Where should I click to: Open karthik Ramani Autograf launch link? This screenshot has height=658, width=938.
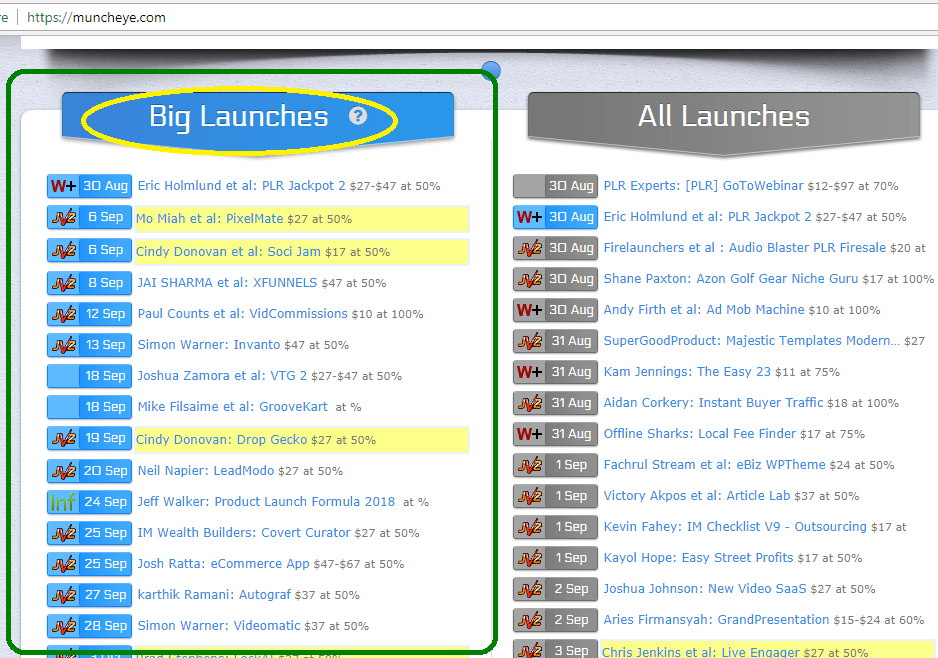tap(214, 595)
